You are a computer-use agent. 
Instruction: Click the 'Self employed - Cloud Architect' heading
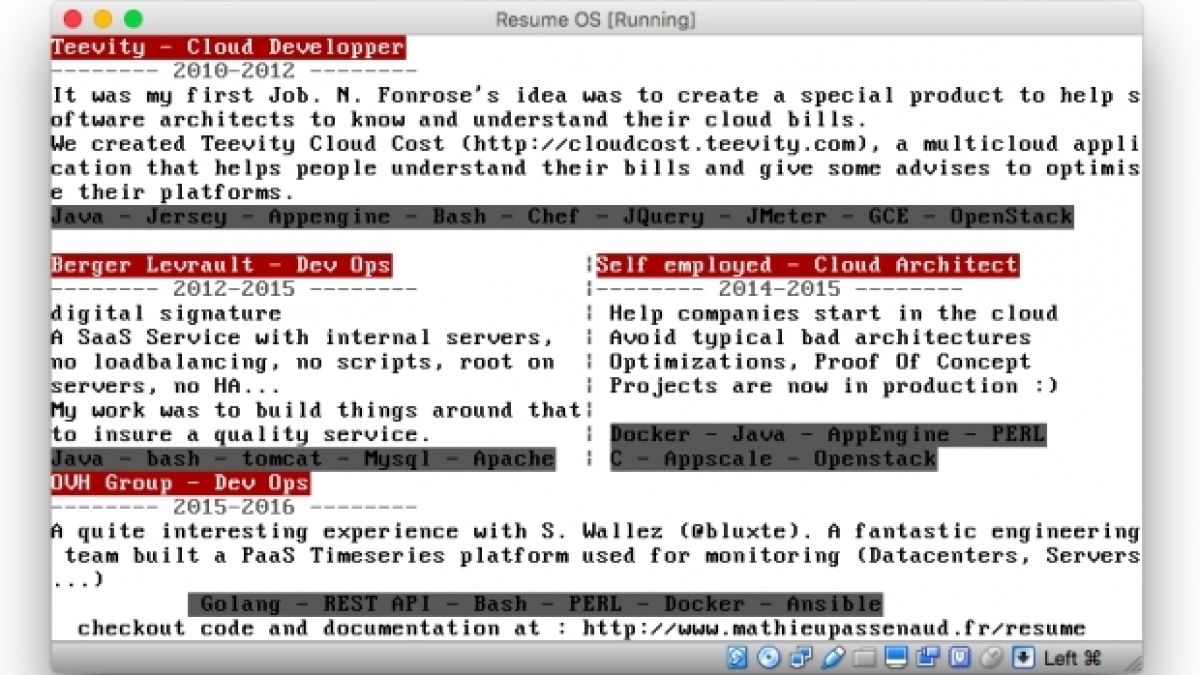[x=807, y=265]
